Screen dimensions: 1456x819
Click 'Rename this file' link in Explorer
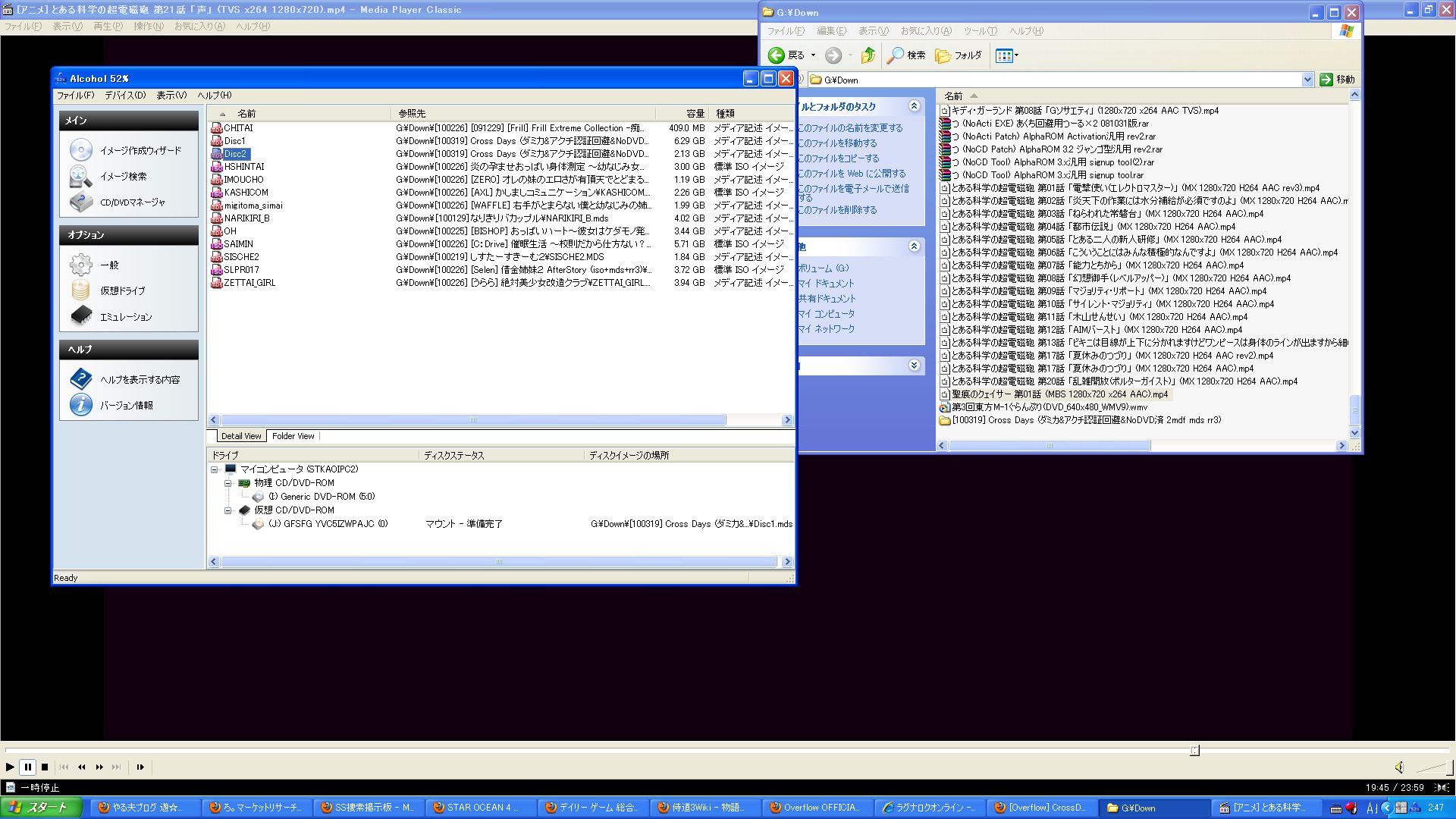(x=850, y=128)
